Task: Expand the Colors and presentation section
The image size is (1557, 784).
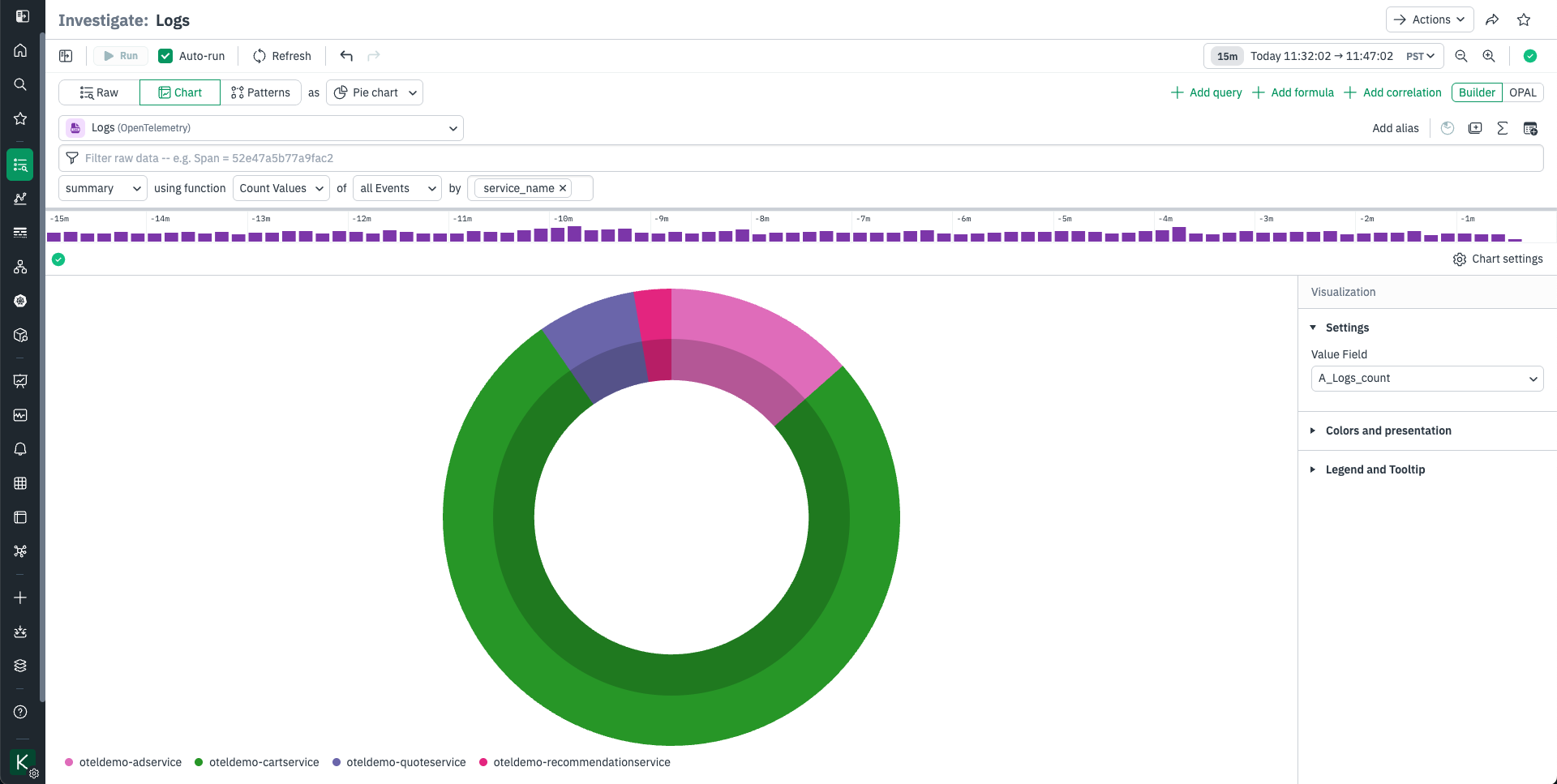Action: coord(1388,431)
